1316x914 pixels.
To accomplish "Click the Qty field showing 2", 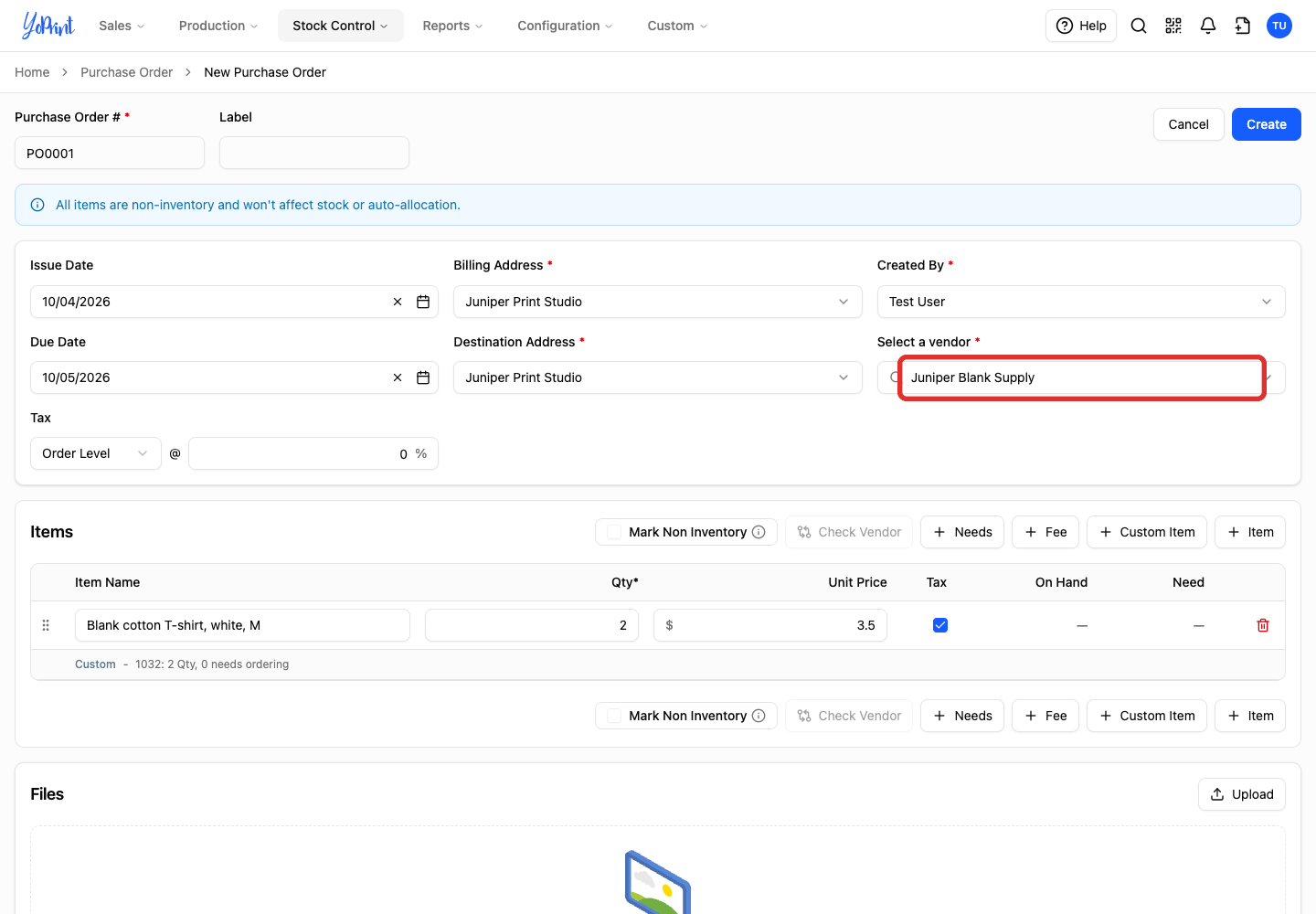I will [532, 625].
